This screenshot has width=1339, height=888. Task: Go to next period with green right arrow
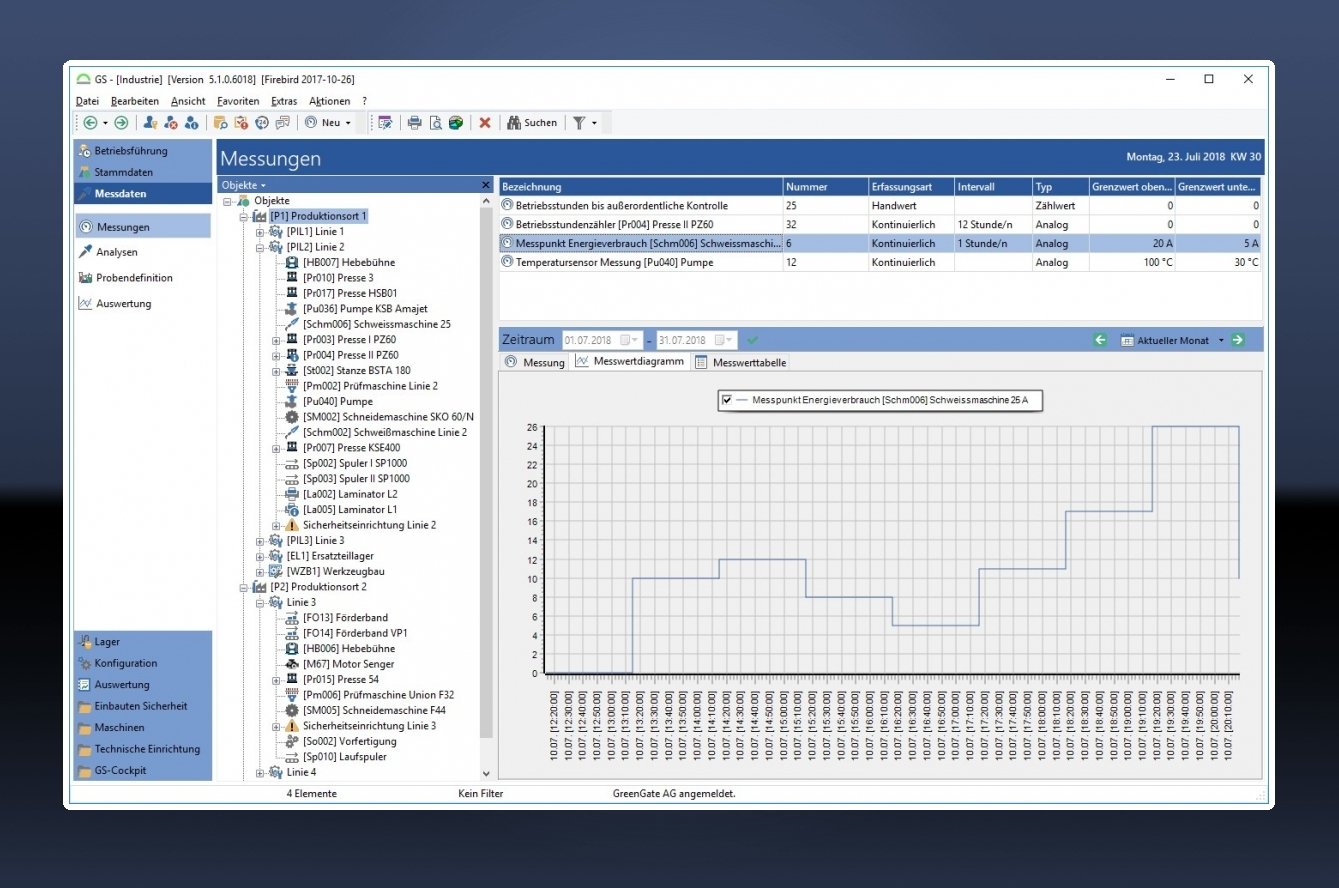tap(1238, 340)
